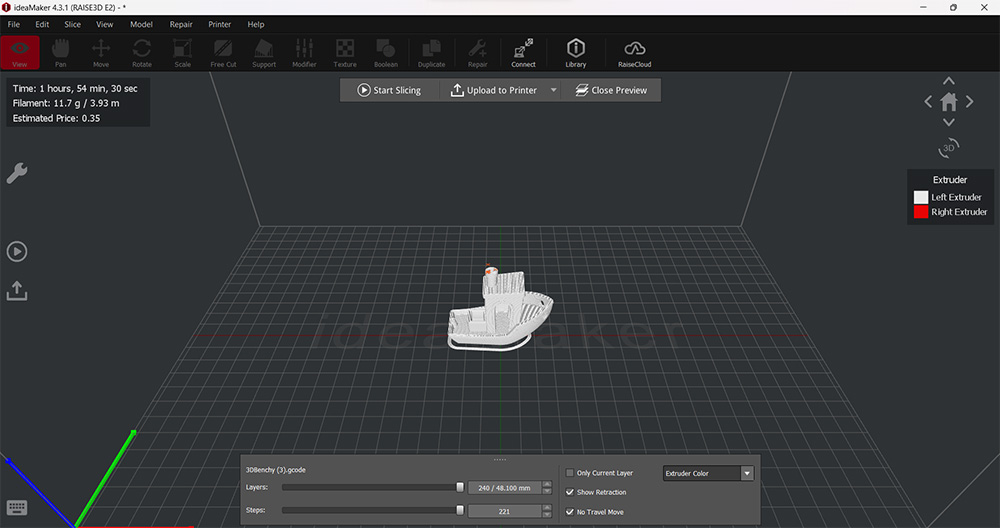Toggle the 3D perspective view icon
1000x528 pixels.
[x=949, y=147]
